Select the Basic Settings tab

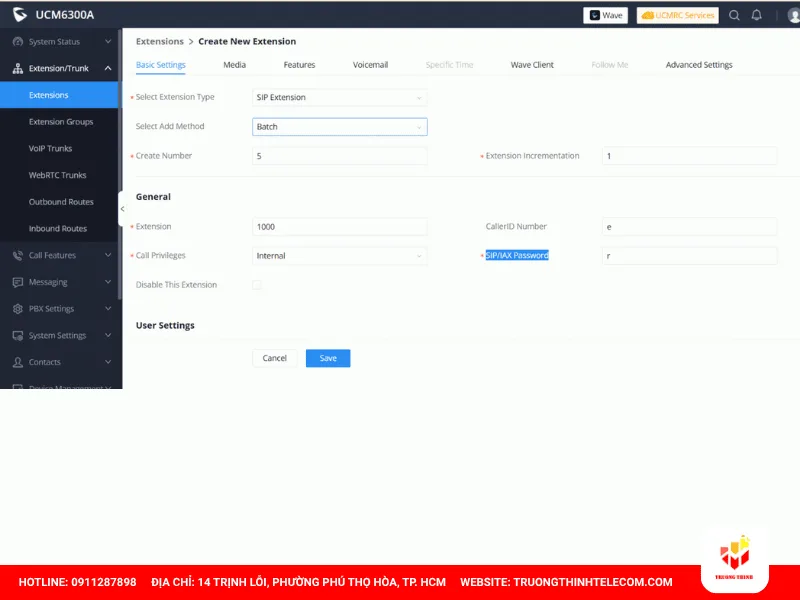pos(161,65)
